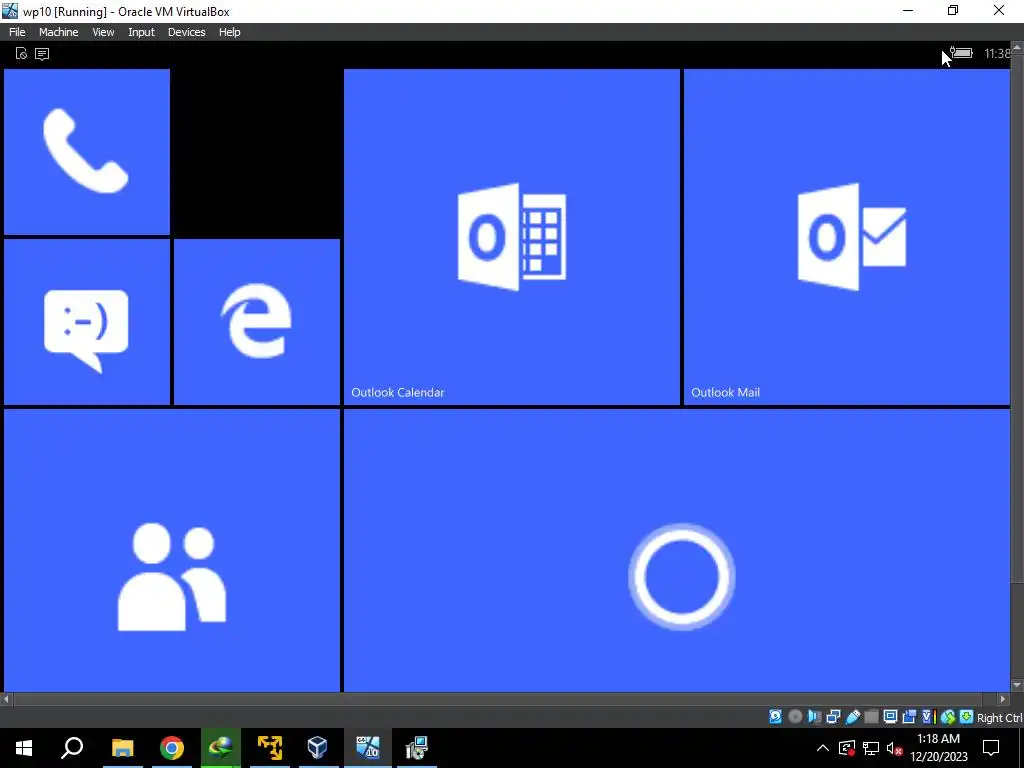Open the File menu

click(17, 32)
